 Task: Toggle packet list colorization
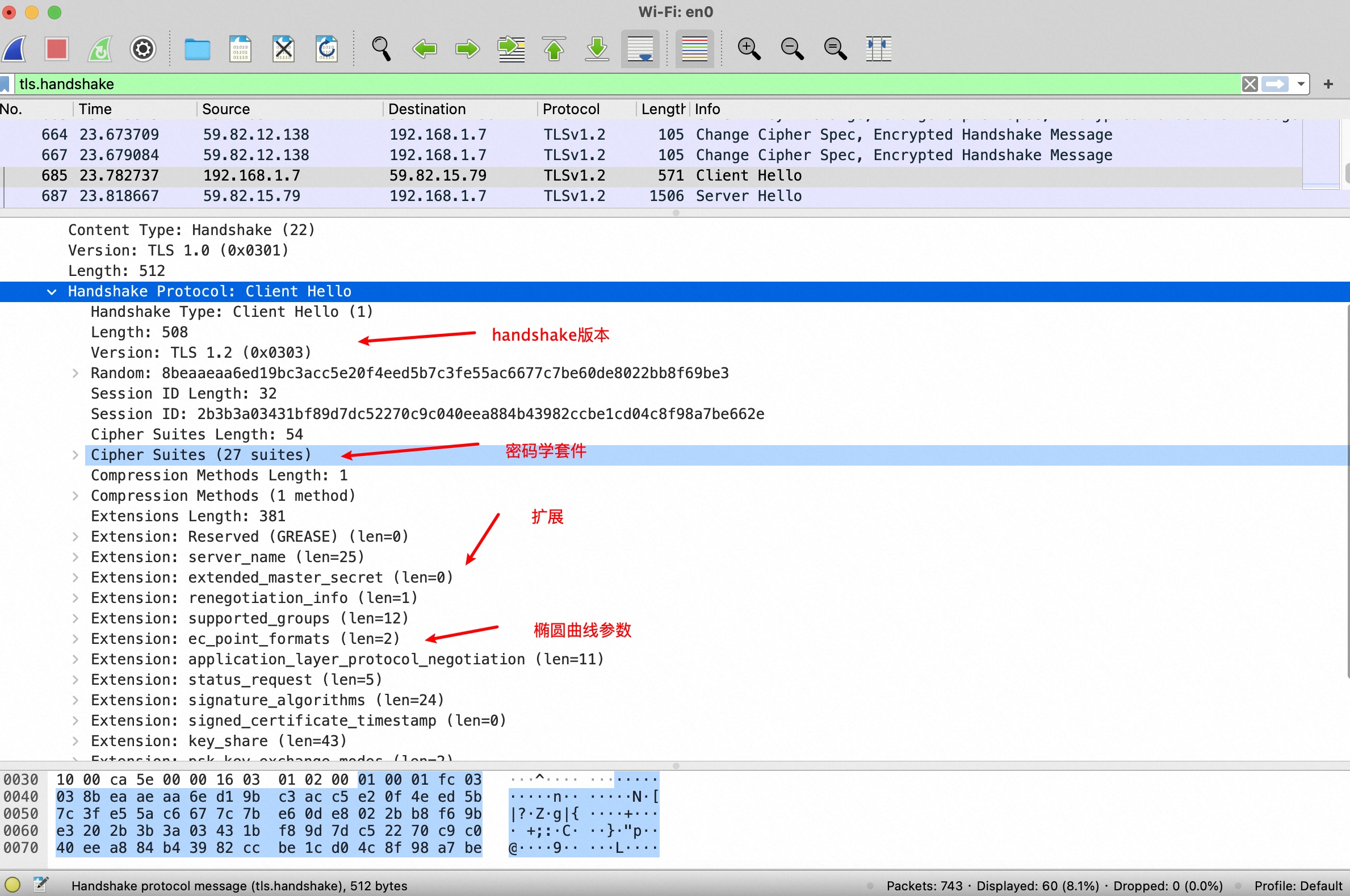tap(695, 49)
